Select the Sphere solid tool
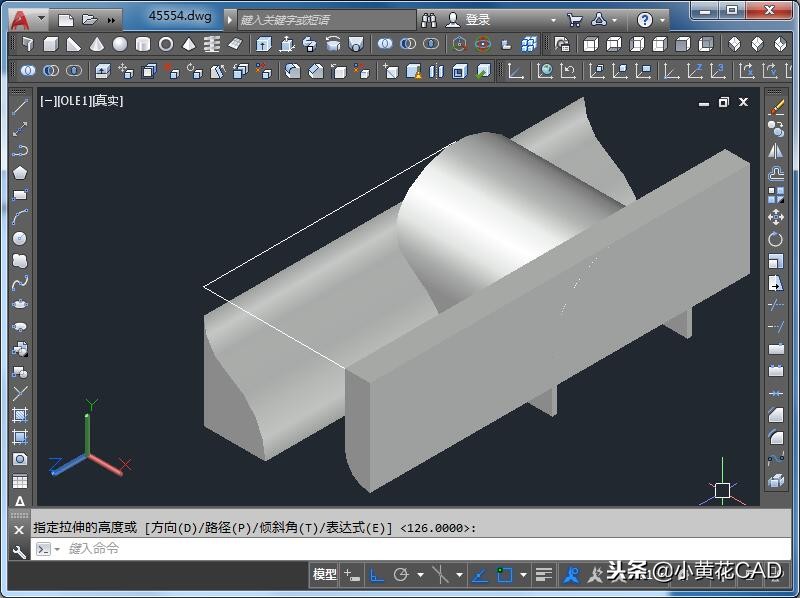The width and height of the screenshot is (800, 598). click(x=120, y=44)
